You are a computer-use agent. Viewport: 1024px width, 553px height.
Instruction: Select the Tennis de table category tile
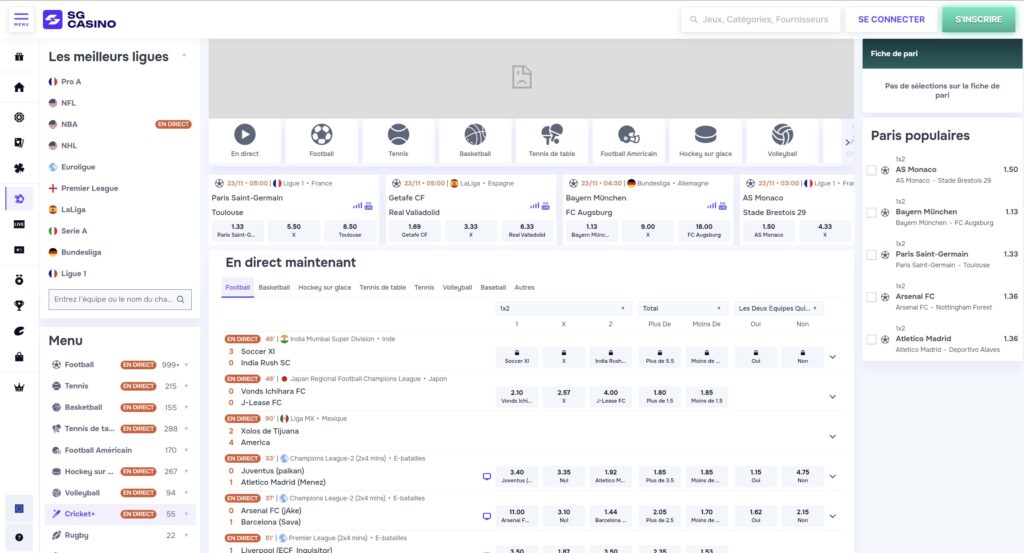pyautogui.click(x=552, y=140)
